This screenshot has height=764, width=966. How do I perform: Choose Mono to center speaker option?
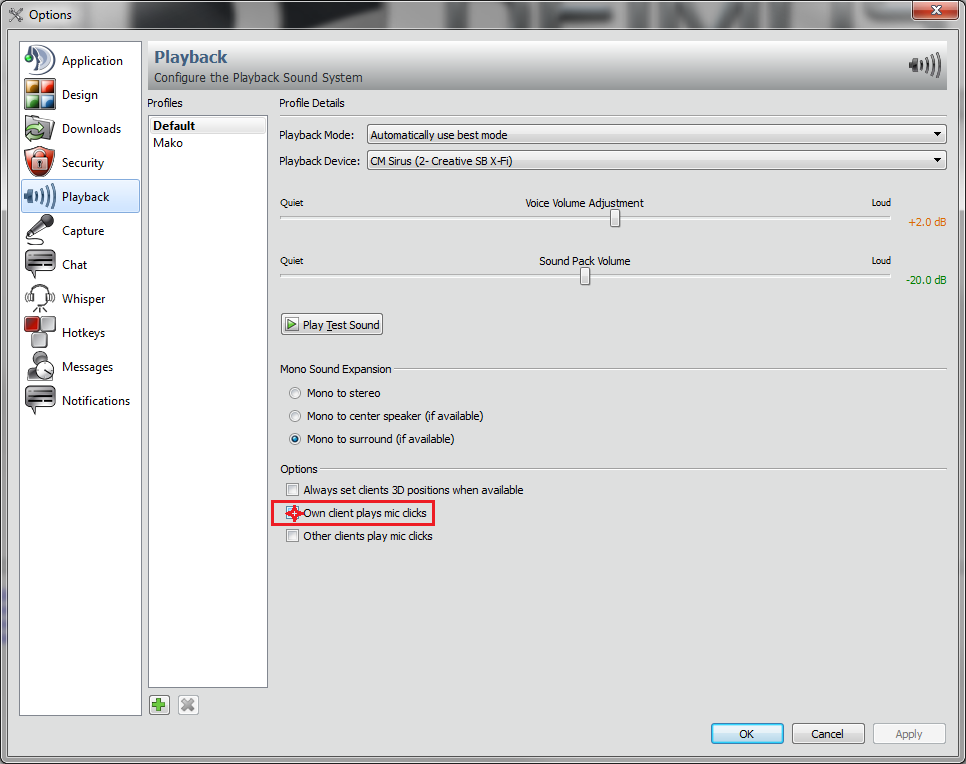click(295, 416)
